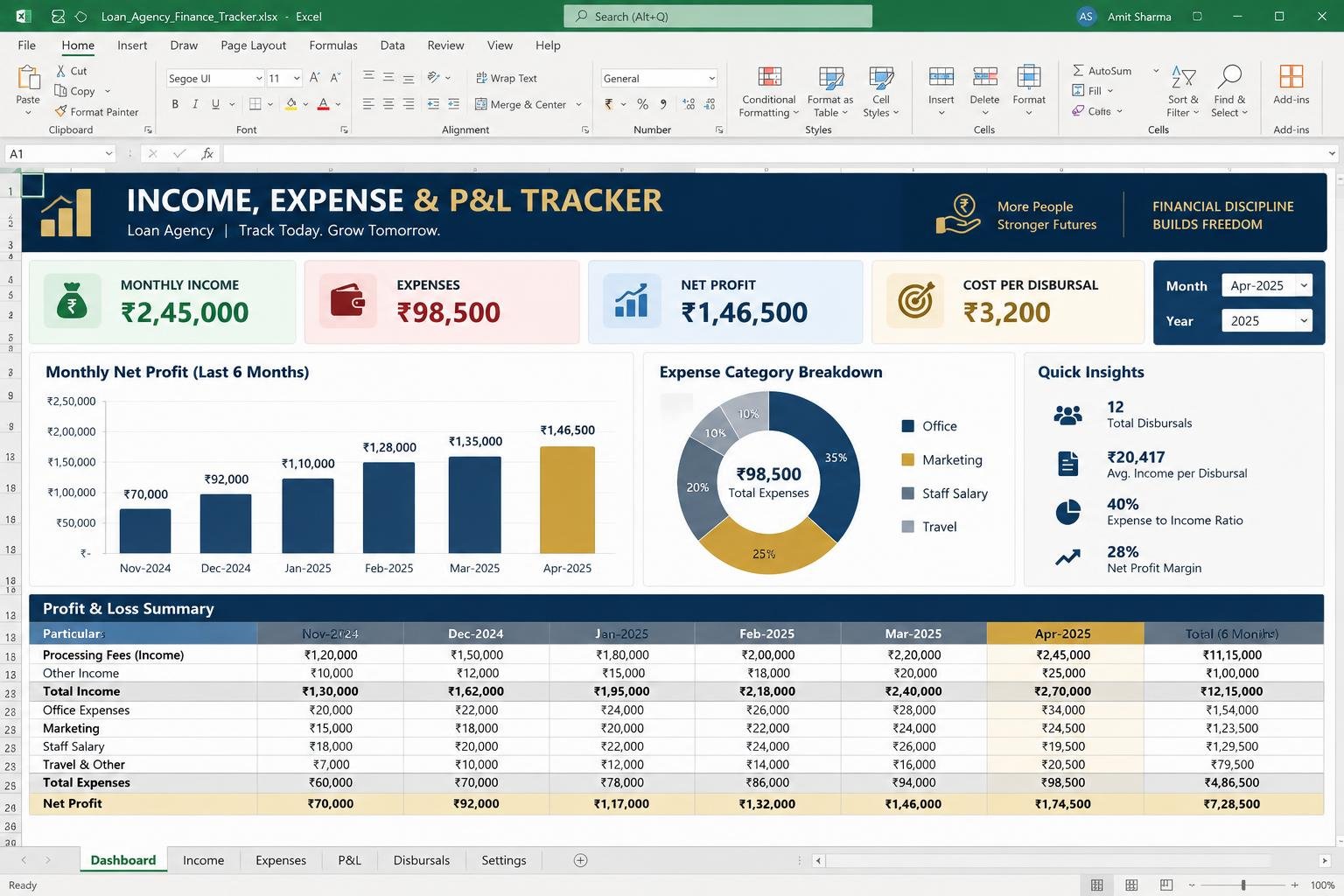The width and height of the screenshot is (1344, 896).
Task: Click the Merge & Center button
Action: [528, 104]
